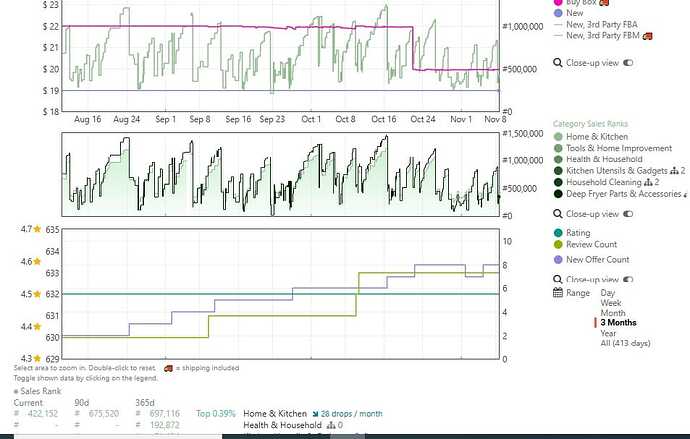
Task: Click the Category Sales Ranks heading
Action: coord(590,124)
